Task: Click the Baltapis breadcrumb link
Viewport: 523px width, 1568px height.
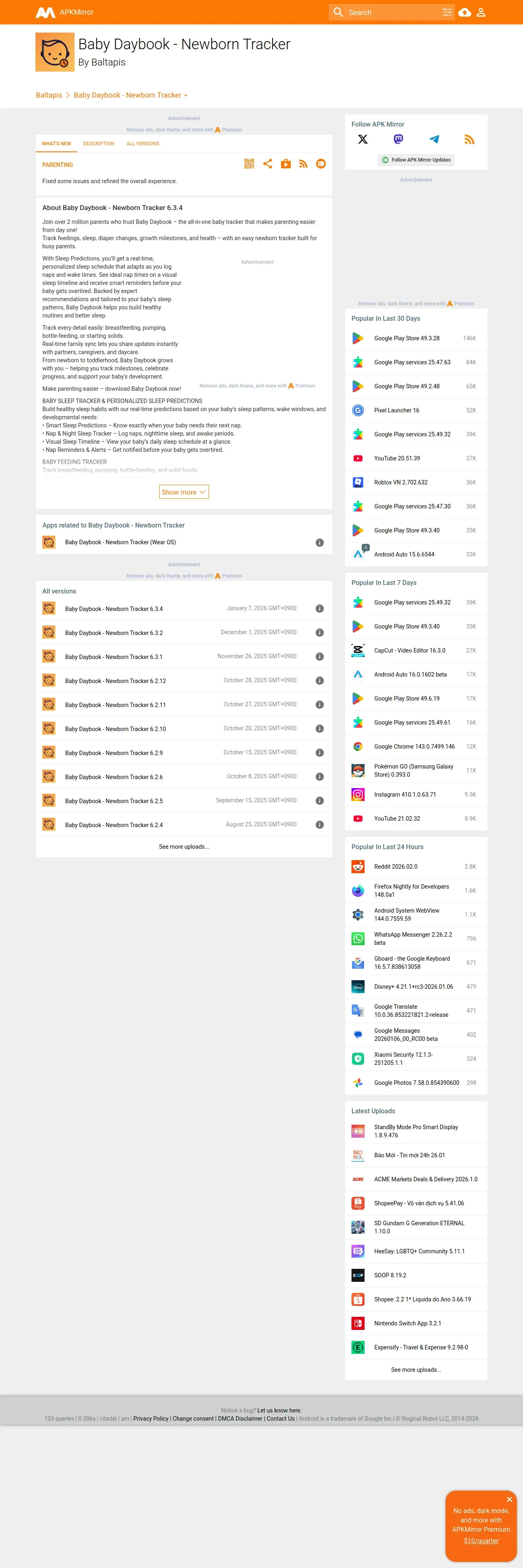Action: pos(49,96)
